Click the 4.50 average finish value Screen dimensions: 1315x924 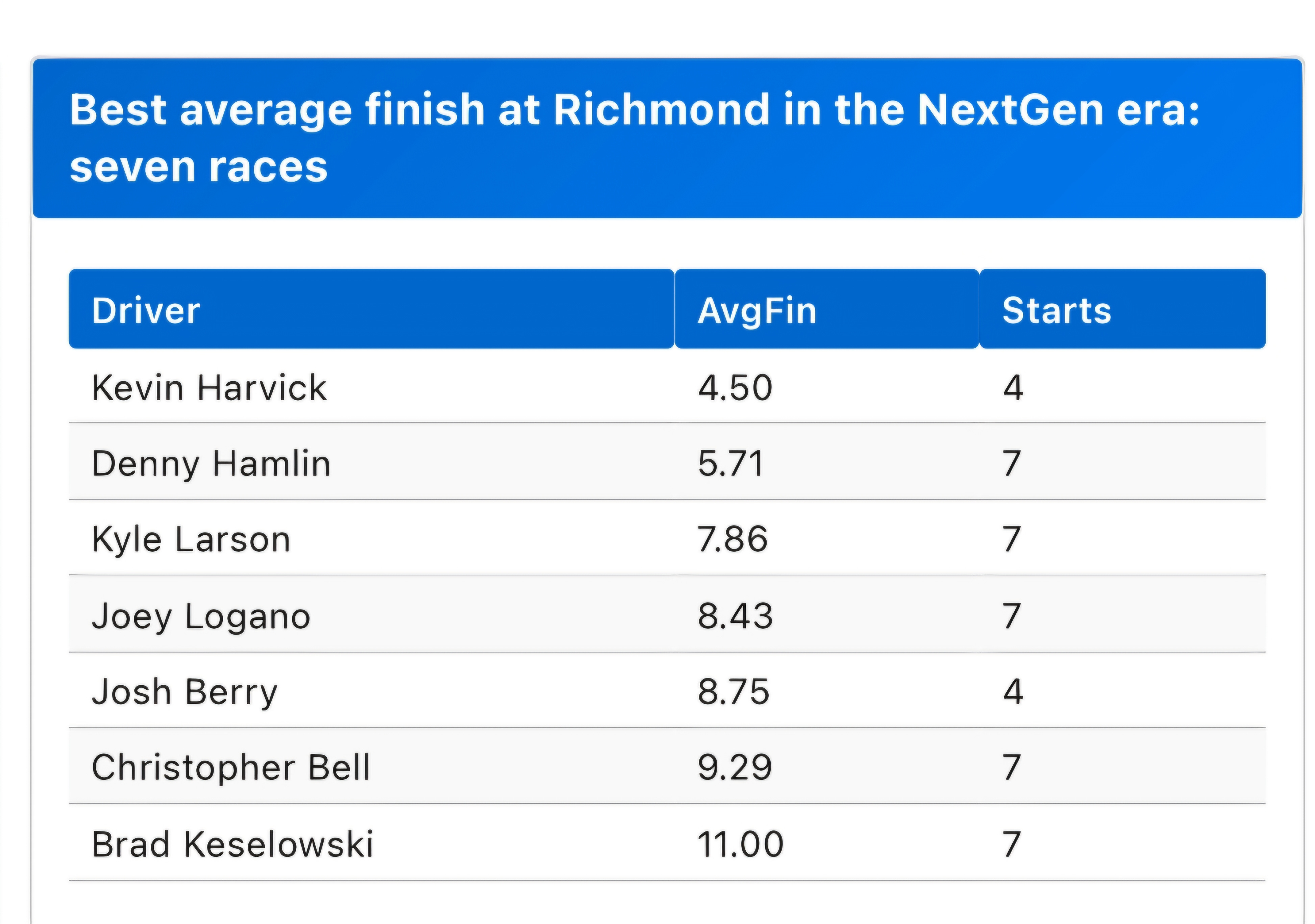(735, 388)
